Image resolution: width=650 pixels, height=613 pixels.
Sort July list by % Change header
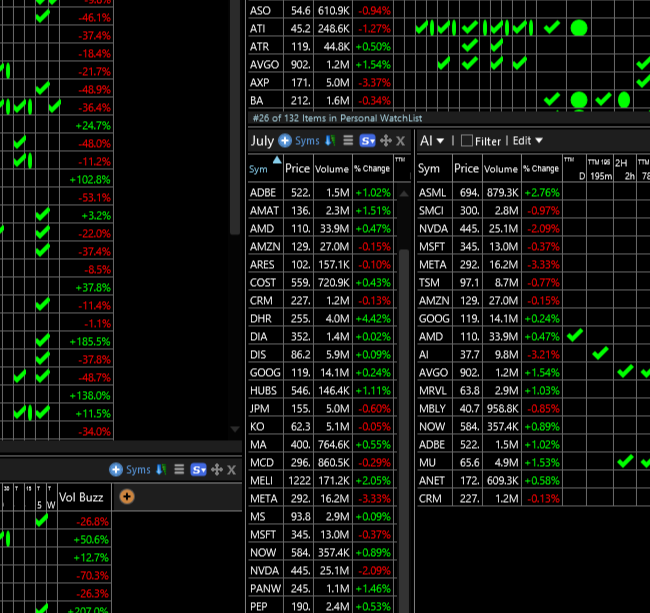[372, 169]
